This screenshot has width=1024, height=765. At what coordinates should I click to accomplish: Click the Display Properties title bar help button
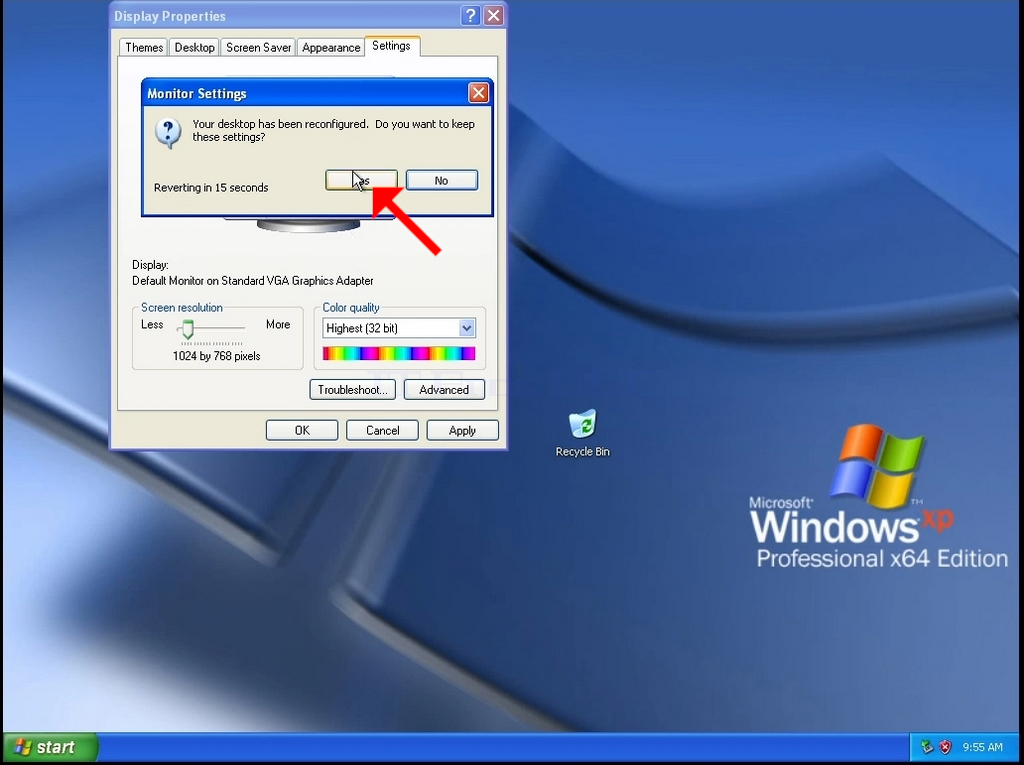coord(470,16)
